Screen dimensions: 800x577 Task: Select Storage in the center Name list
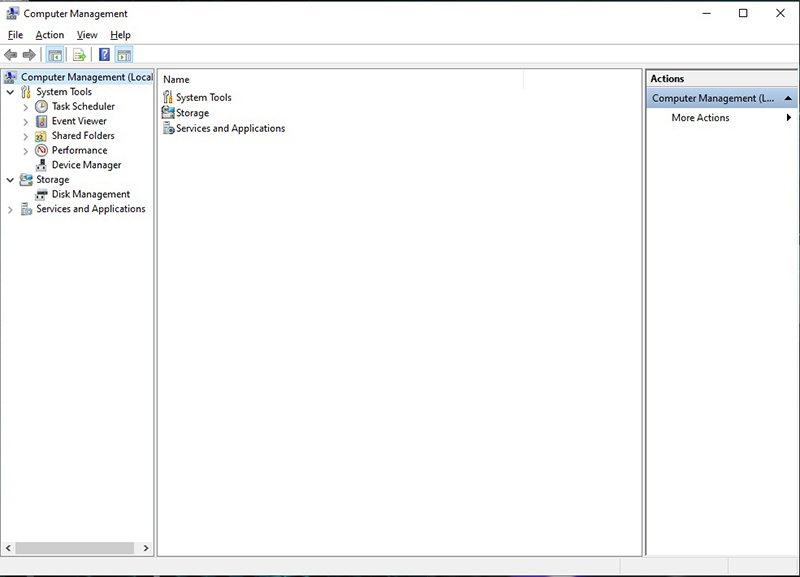click(x=192, y=113)
